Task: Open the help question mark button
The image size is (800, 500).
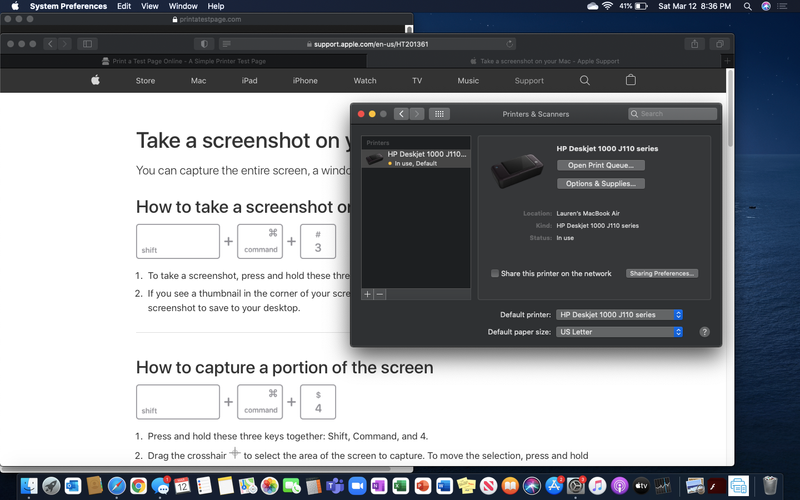Action: (704, 332)
